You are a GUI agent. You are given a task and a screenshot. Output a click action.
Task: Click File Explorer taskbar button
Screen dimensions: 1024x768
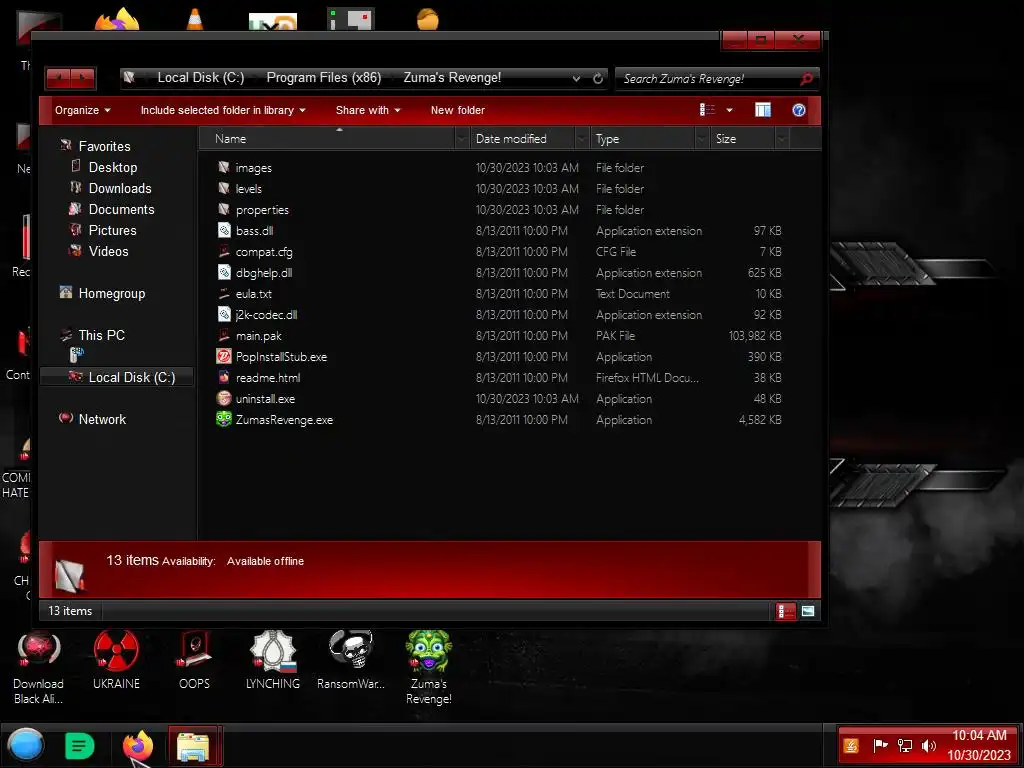(194, 746)
